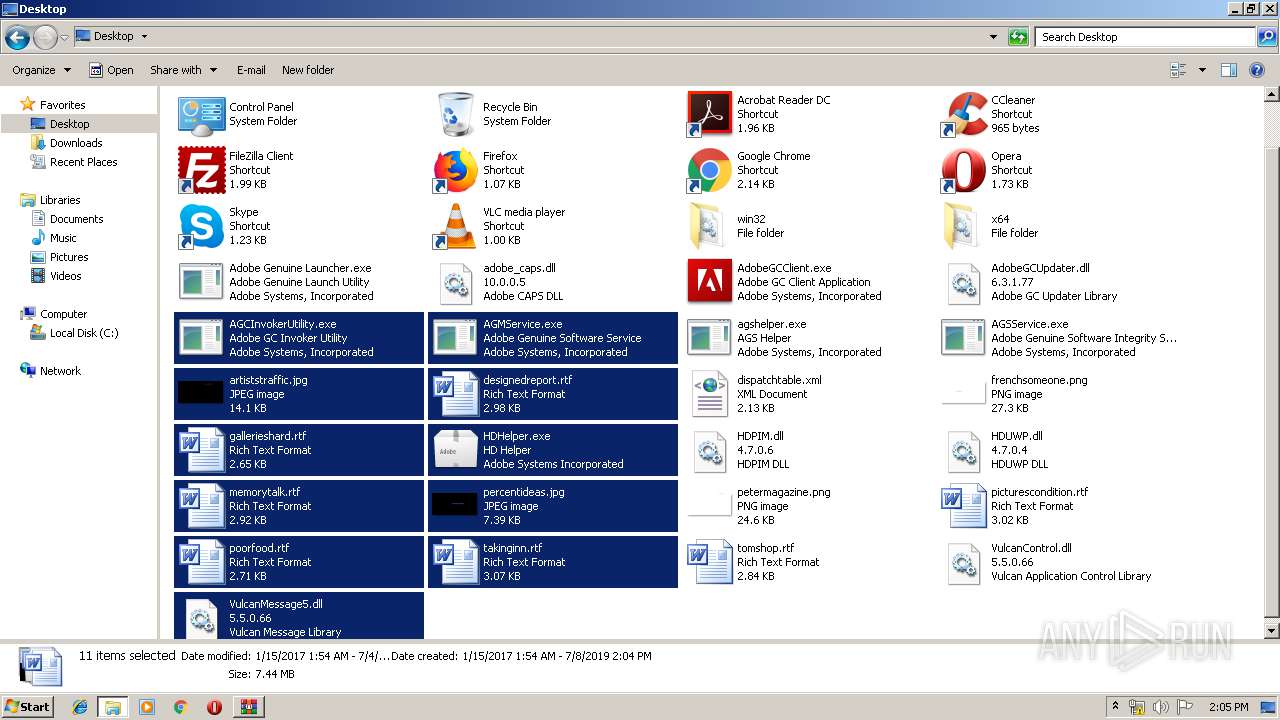Viewport: 1280px width, 720px height.
Task: Open the Control Panel icon
Action: click(201, 115)
